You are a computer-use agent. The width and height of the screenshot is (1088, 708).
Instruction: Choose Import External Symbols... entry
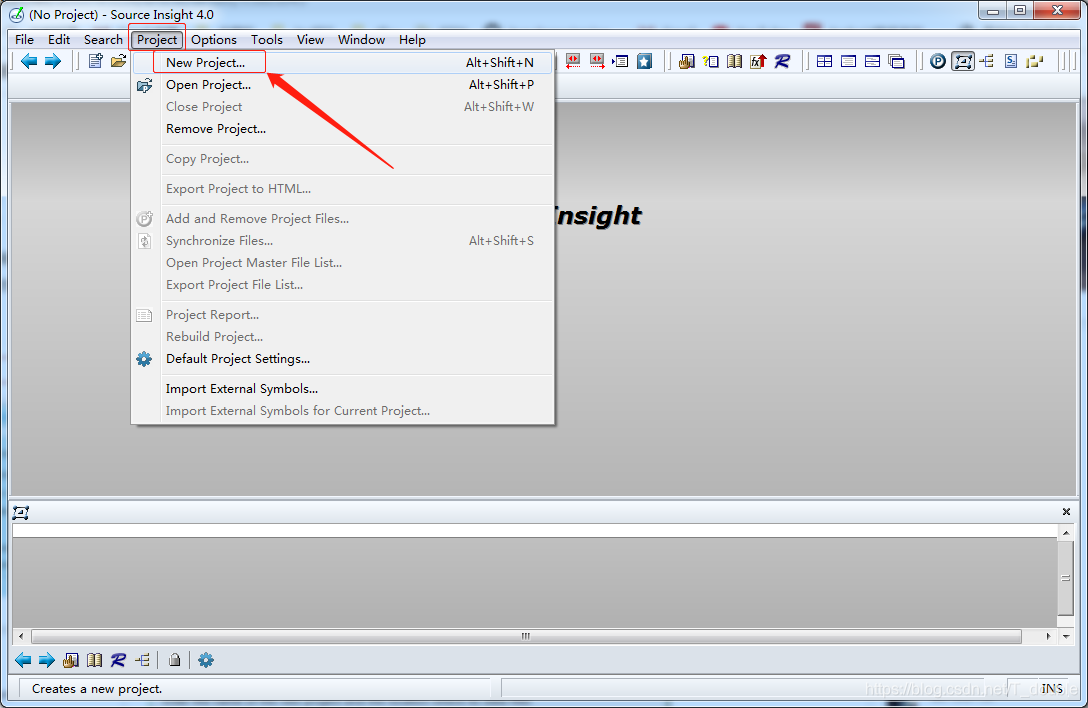343,389
